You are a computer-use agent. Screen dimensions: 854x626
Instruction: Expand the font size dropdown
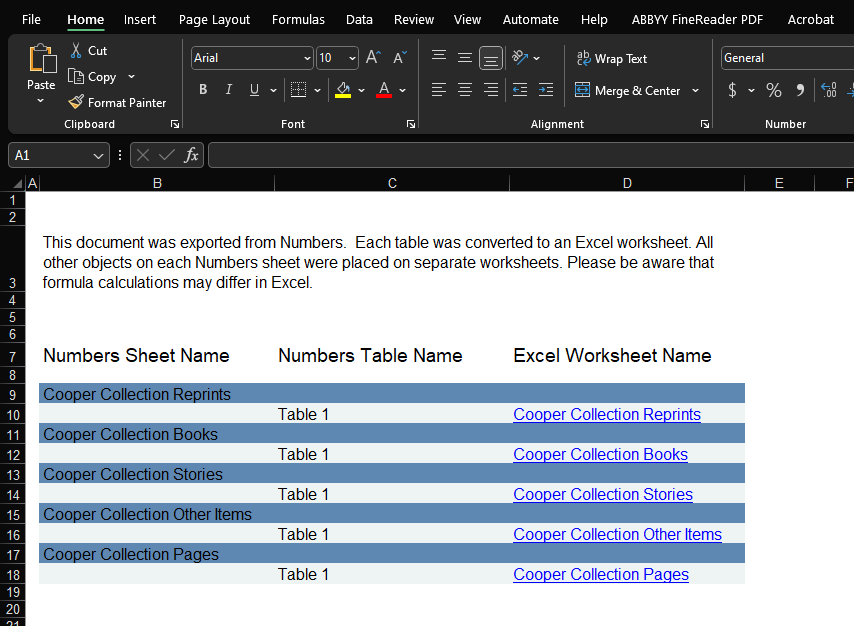pos(351,59)
